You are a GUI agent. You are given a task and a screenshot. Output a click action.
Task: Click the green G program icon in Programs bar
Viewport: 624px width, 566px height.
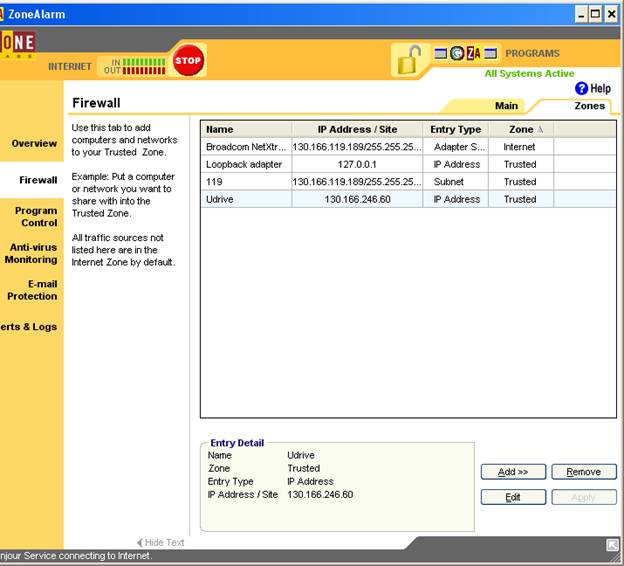pyautogui.click(x=457, y=53)
